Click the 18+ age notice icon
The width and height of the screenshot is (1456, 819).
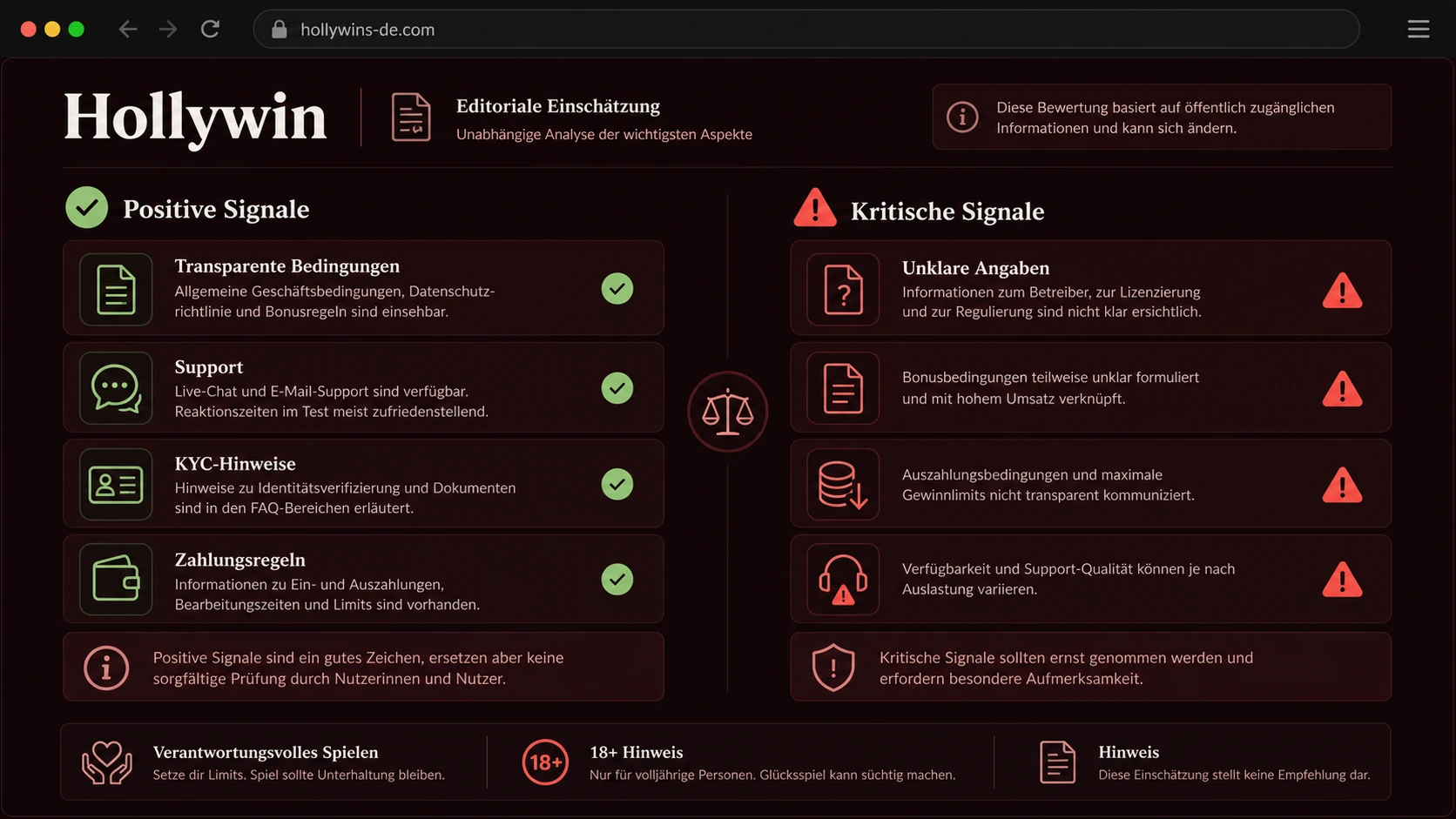[x=545, y=762]
